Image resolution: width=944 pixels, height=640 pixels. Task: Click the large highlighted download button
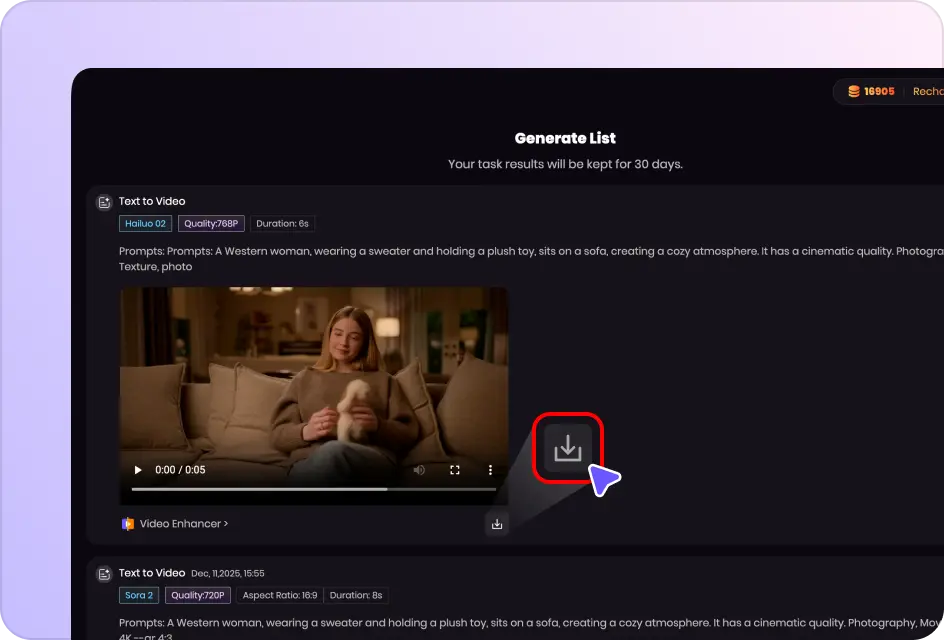click(x=568, y=448)
